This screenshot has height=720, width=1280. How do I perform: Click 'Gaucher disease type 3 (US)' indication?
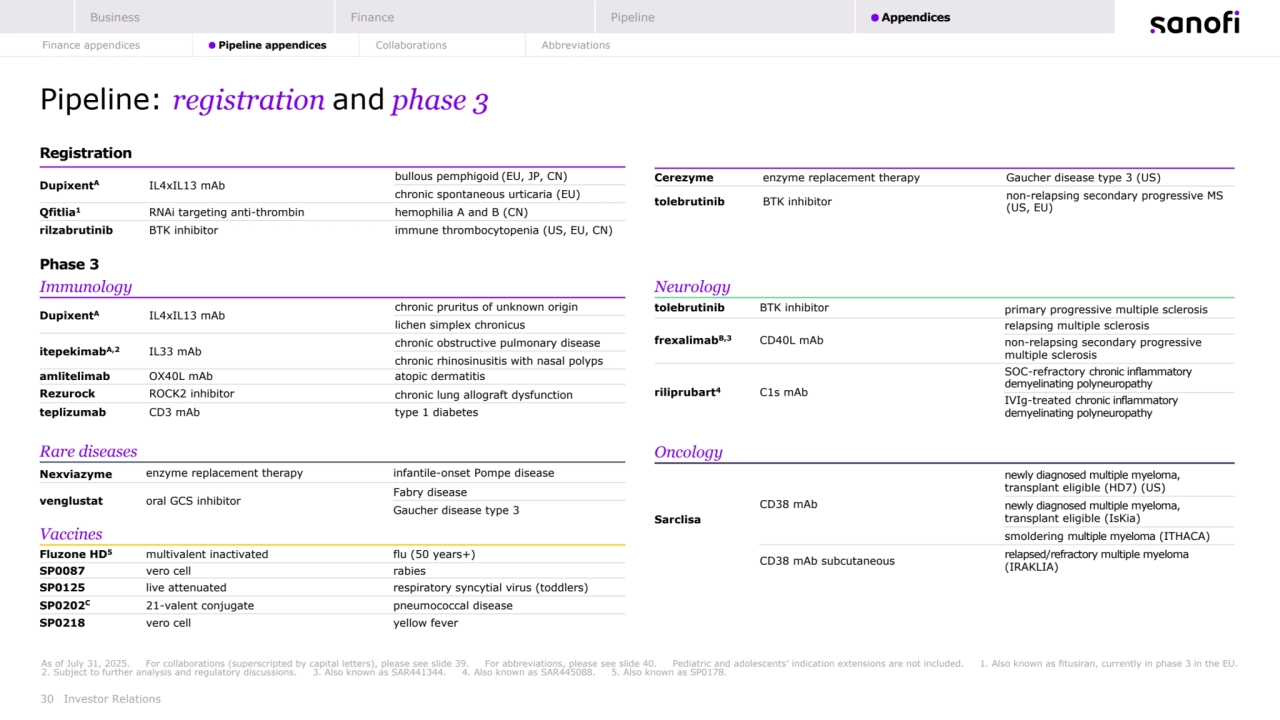pyautogui.click(x=1083, y=177)
